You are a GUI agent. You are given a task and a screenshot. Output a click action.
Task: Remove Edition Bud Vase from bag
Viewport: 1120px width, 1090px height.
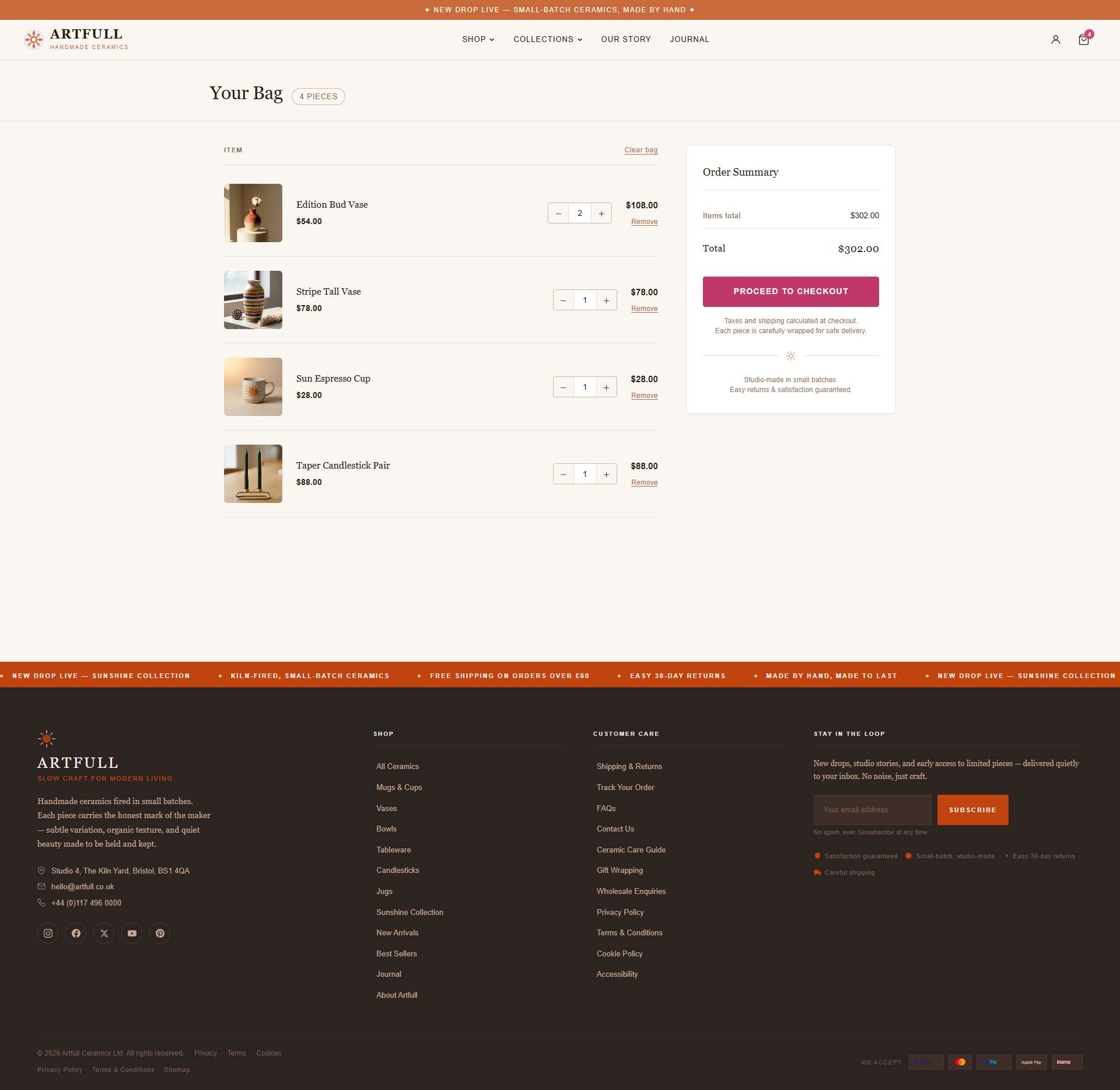(645, 222)
